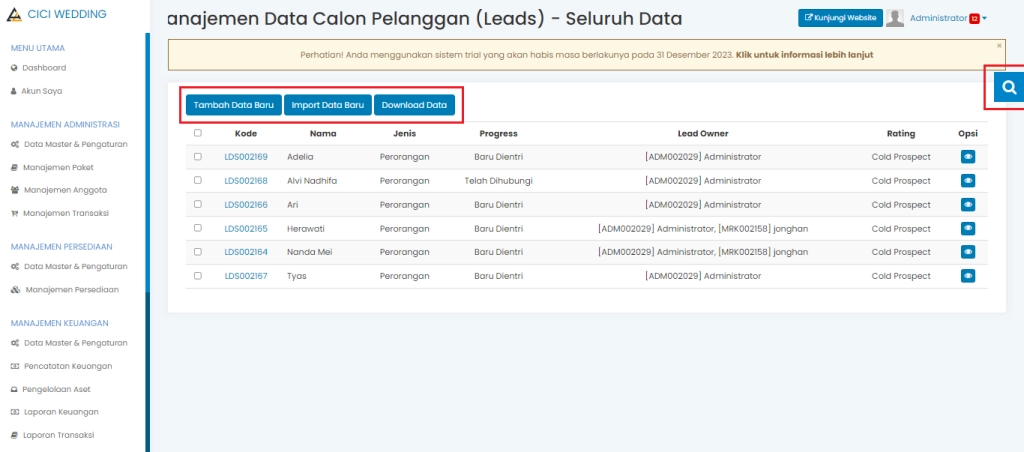The width and height of the screenshot is (1024, 452).
Task: View details eye icon for Nanda Mei
Action: [x=968, y=252]
